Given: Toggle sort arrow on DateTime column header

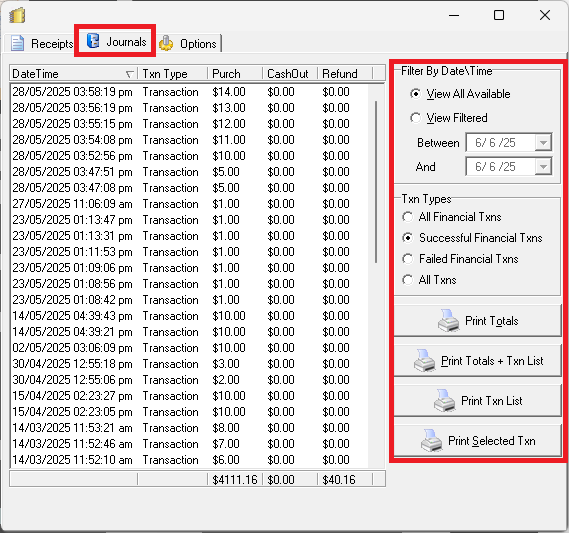Looking at the screenshot, I should 129,74.
